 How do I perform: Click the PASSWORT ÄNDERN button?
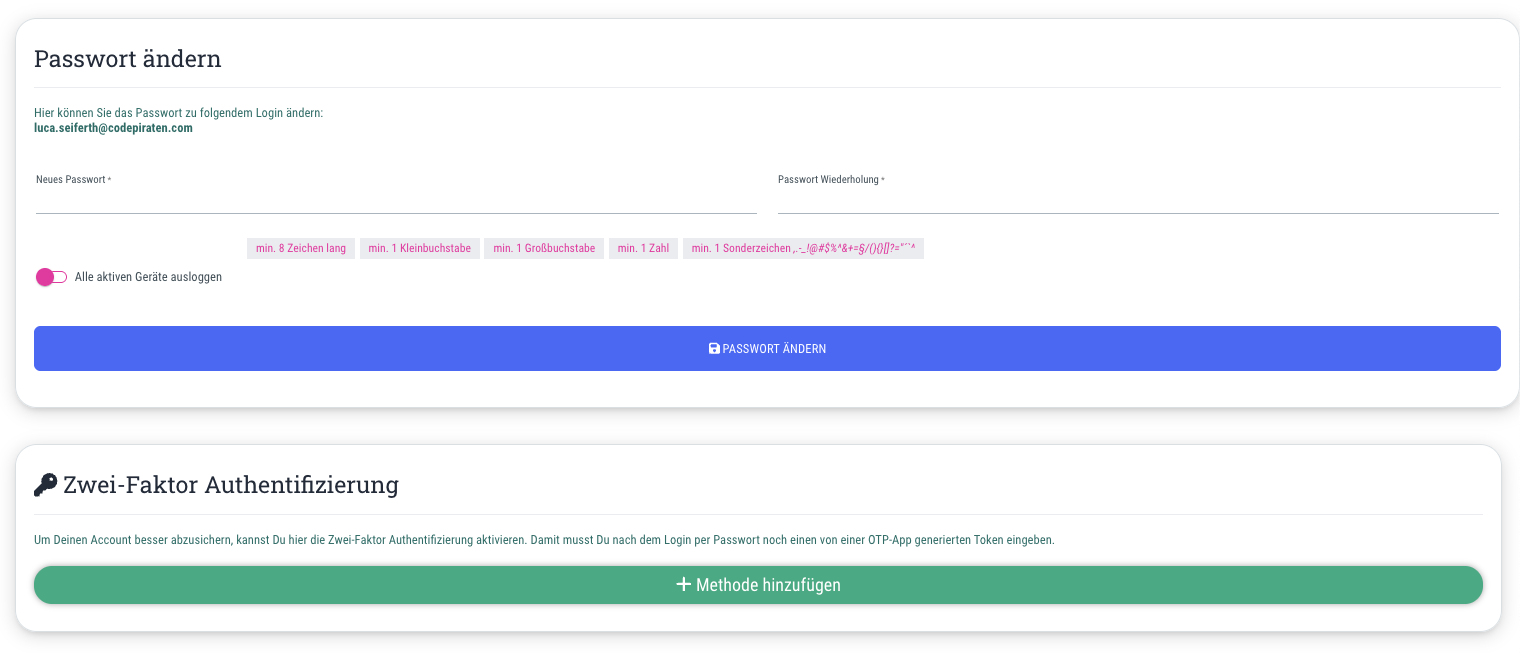tap(767, 348)
